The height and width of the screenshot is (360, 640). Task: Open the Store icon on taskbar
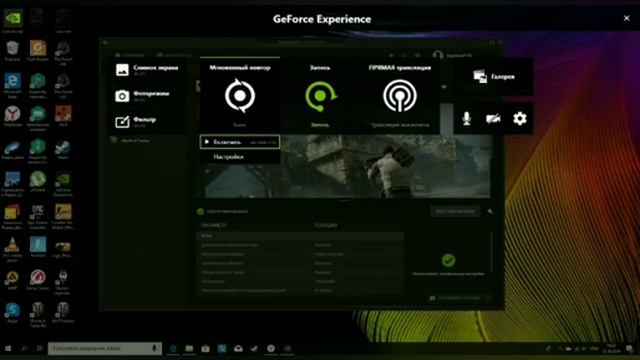pos(205,349)
